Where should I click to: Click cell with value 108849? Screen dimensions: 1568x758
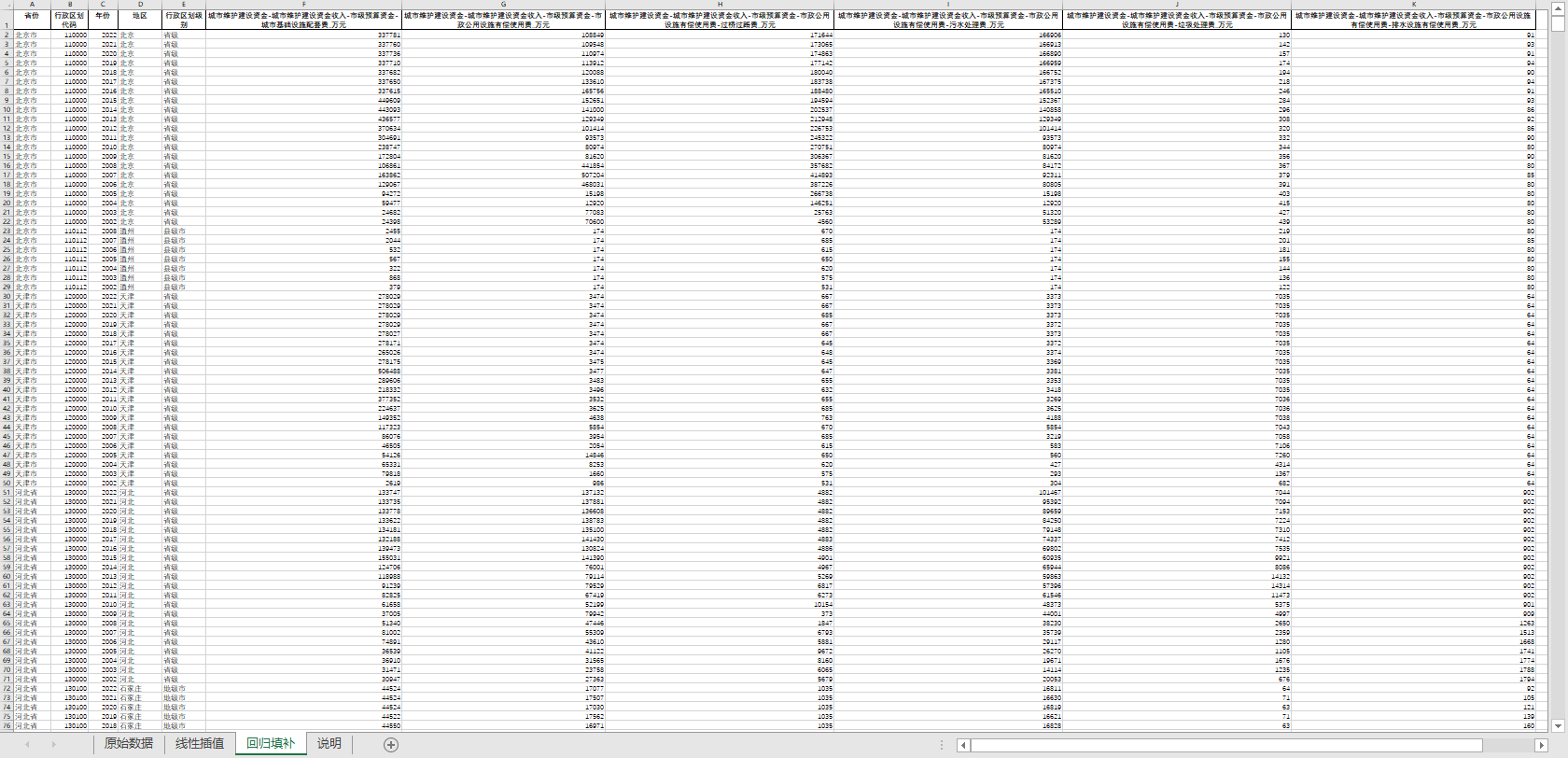[x=504, y=35]
